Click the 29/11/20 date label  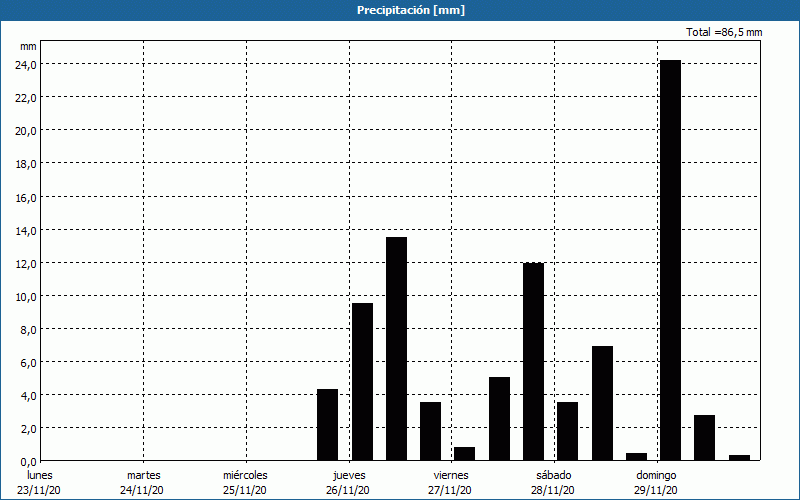(x=656, y=491)
